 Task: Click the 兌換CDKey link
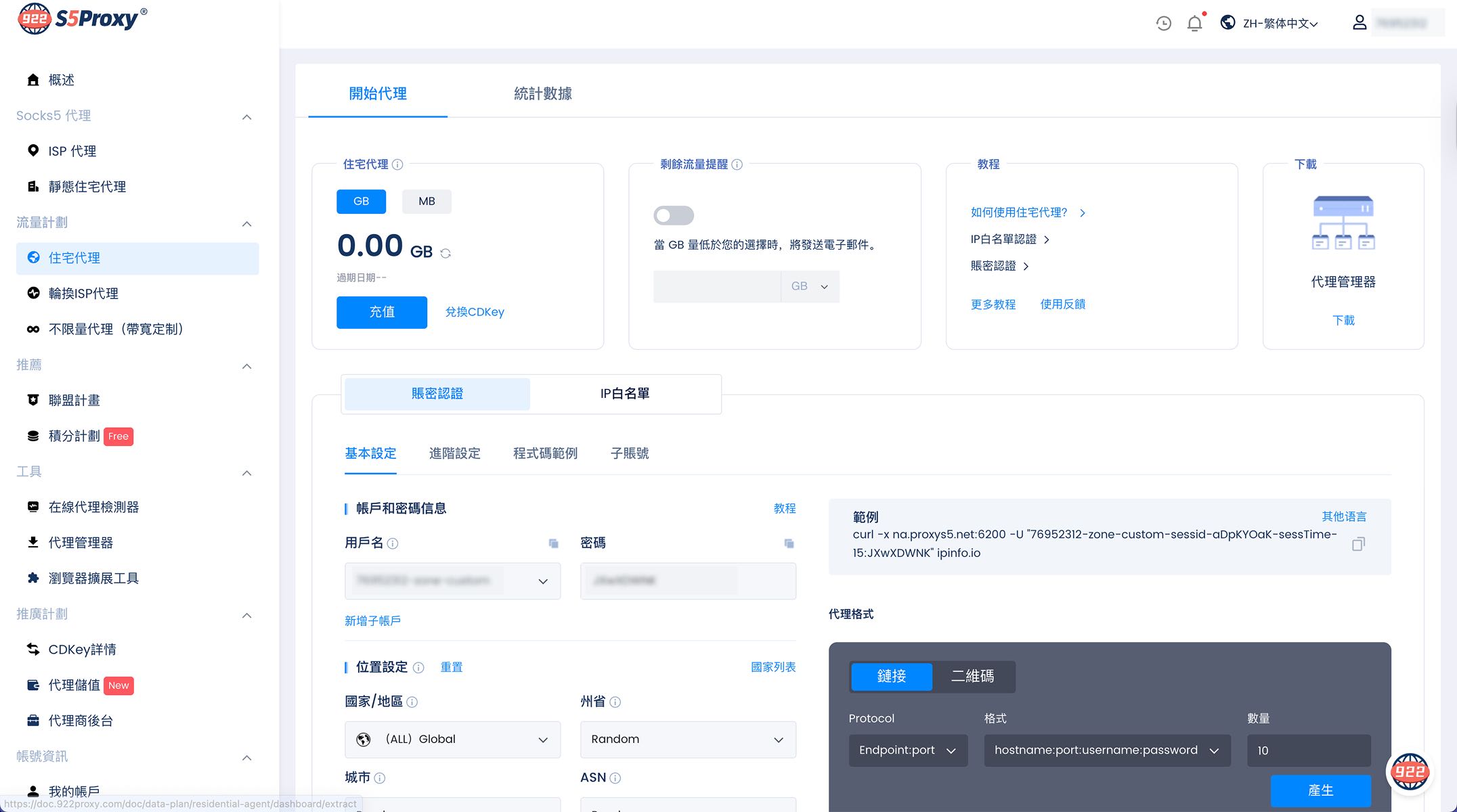[475, 312]
